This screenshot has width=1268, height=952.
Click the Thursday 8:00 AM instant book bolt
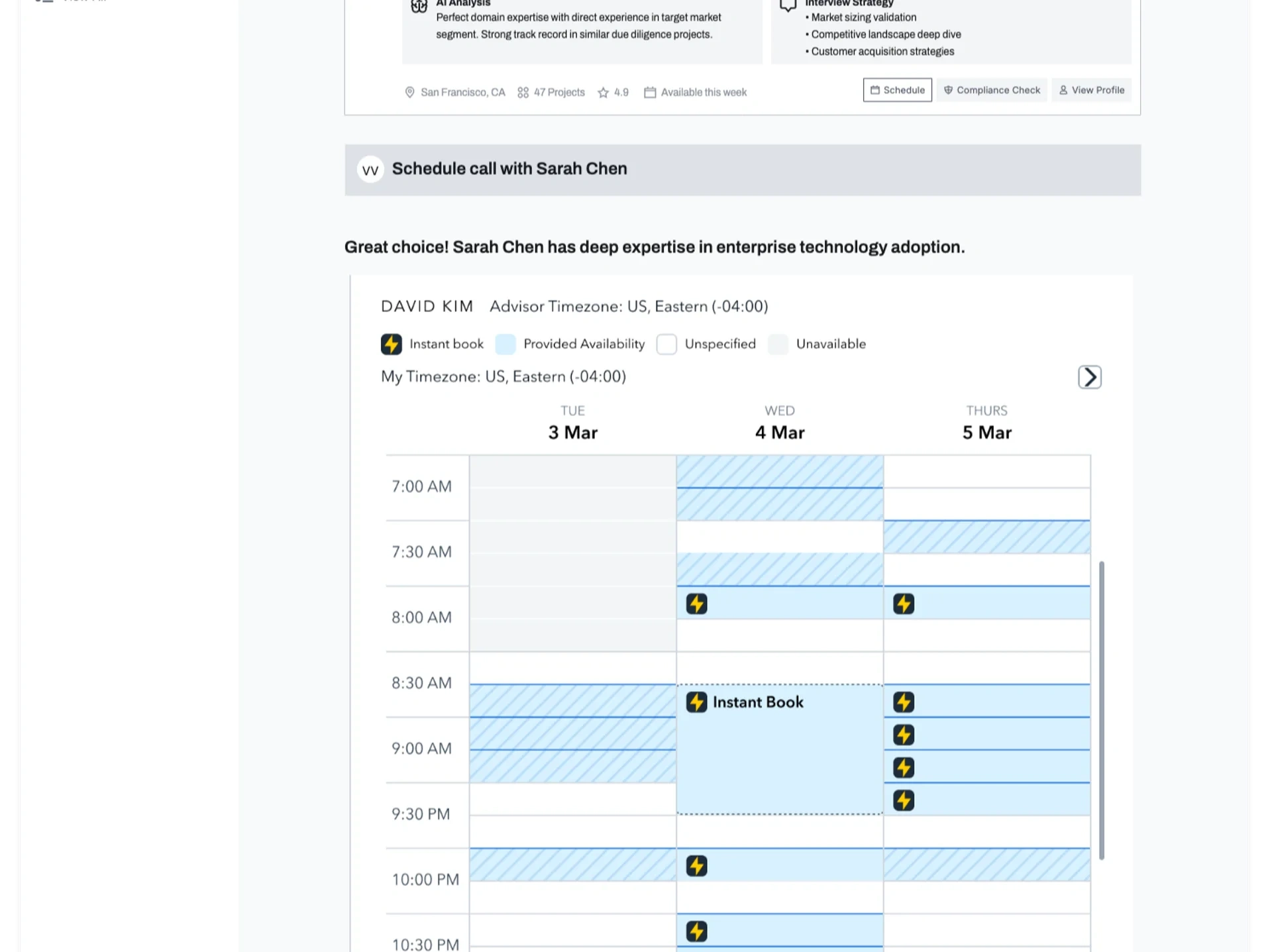903,604
